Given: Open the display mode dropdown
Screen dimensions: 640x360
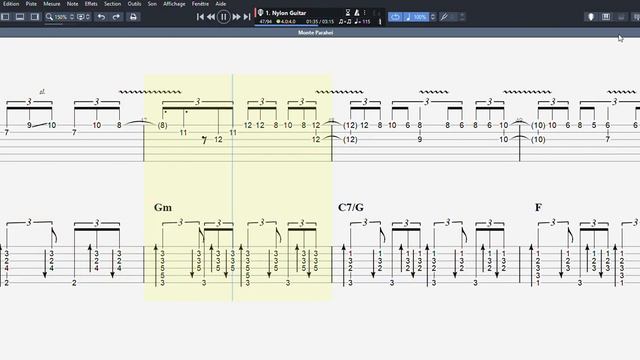Looking at the screenshot, I should 83,17.
